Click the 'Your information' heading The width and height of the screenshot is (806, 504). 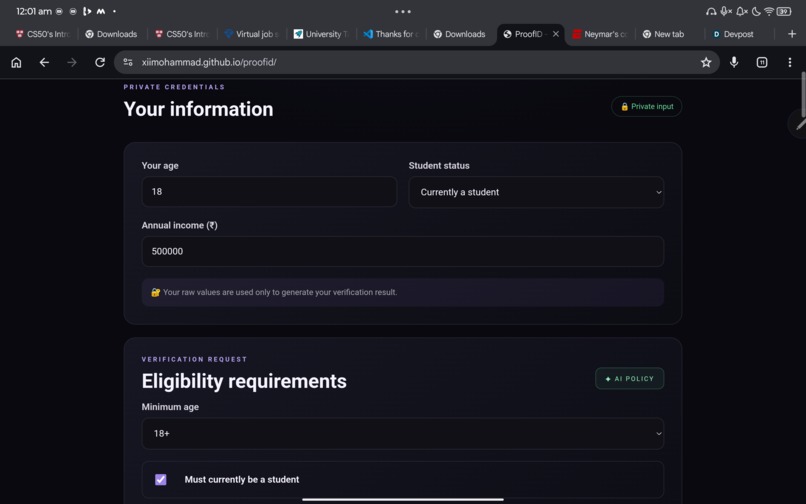[x=198, y=109]
